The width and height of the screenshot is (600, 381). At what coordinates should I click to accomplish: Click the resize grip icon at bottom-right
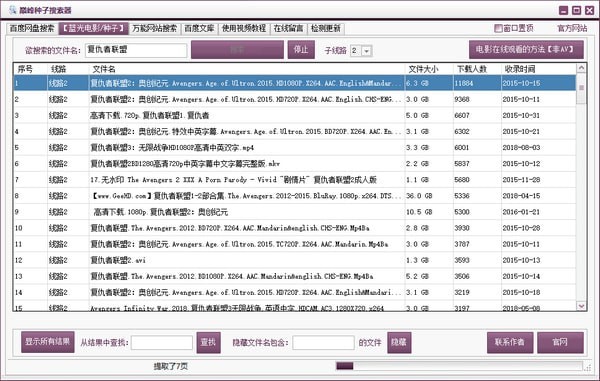click(x=588, y=368)
